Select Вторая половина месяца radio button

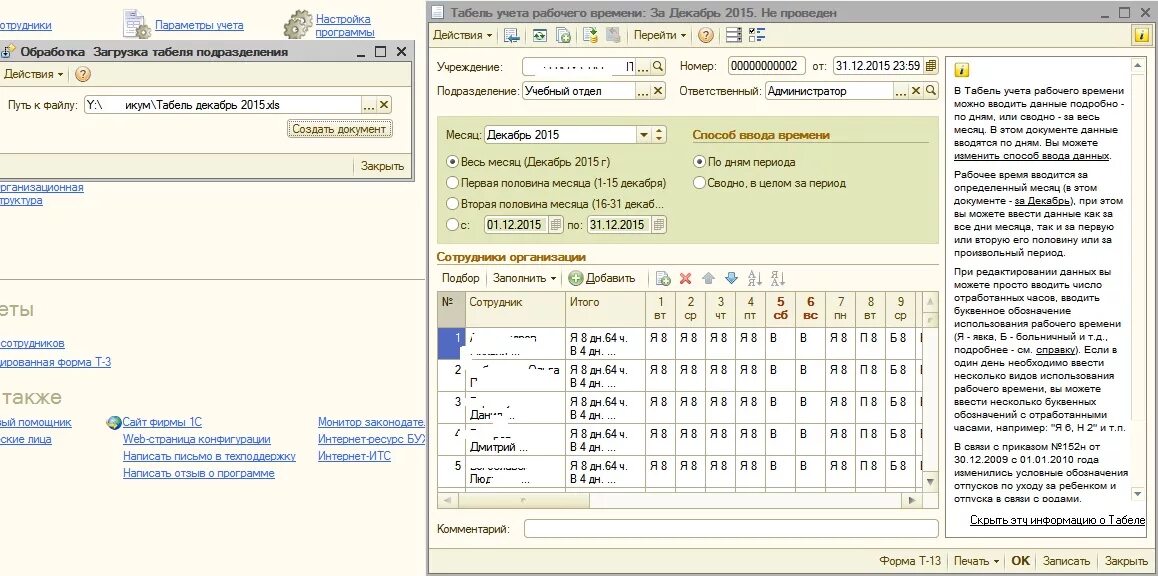pyautogui.click(x=452, y=204)
